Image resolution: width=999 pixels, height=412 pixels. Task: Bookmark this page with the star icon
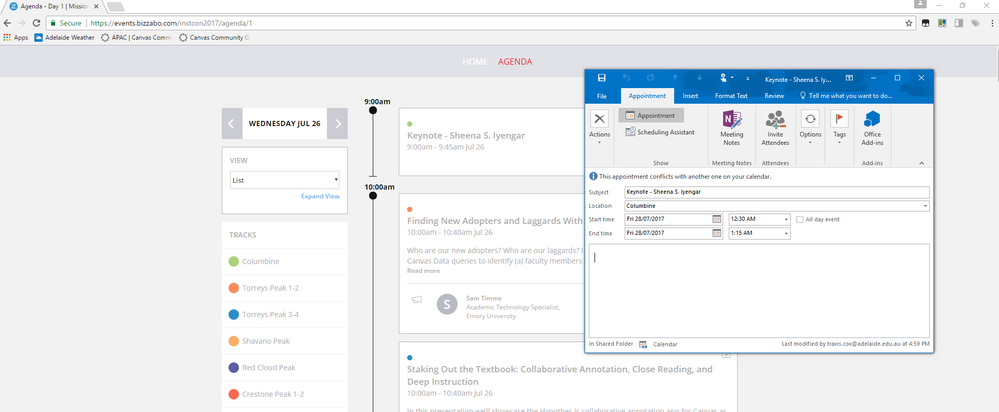[x=908, y=22]
